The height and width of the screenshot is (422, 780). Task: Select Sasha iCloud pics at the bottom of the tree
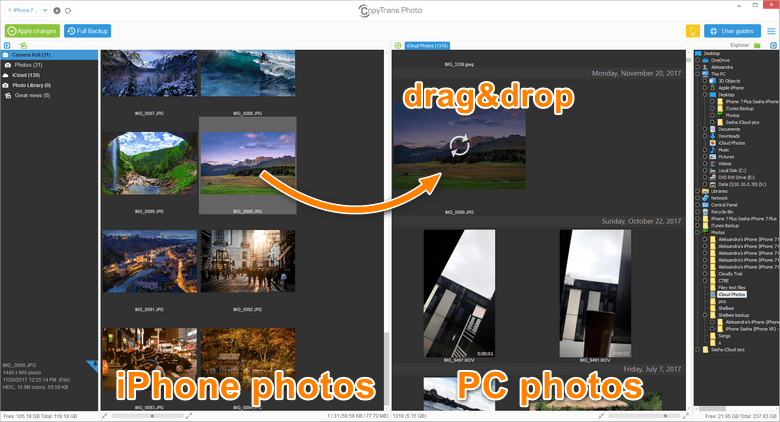pyautogui.click(x=727, y=350)
